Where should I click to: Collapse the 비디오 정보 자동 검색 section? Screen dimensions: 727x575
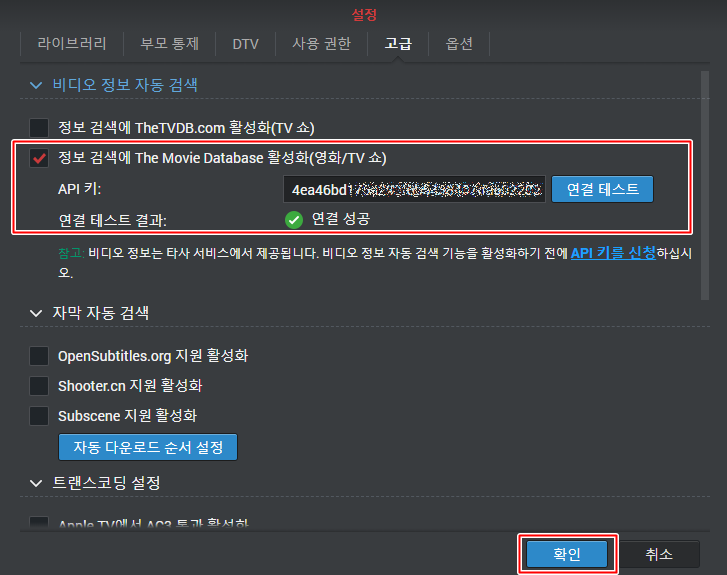[x=36, y=85]
